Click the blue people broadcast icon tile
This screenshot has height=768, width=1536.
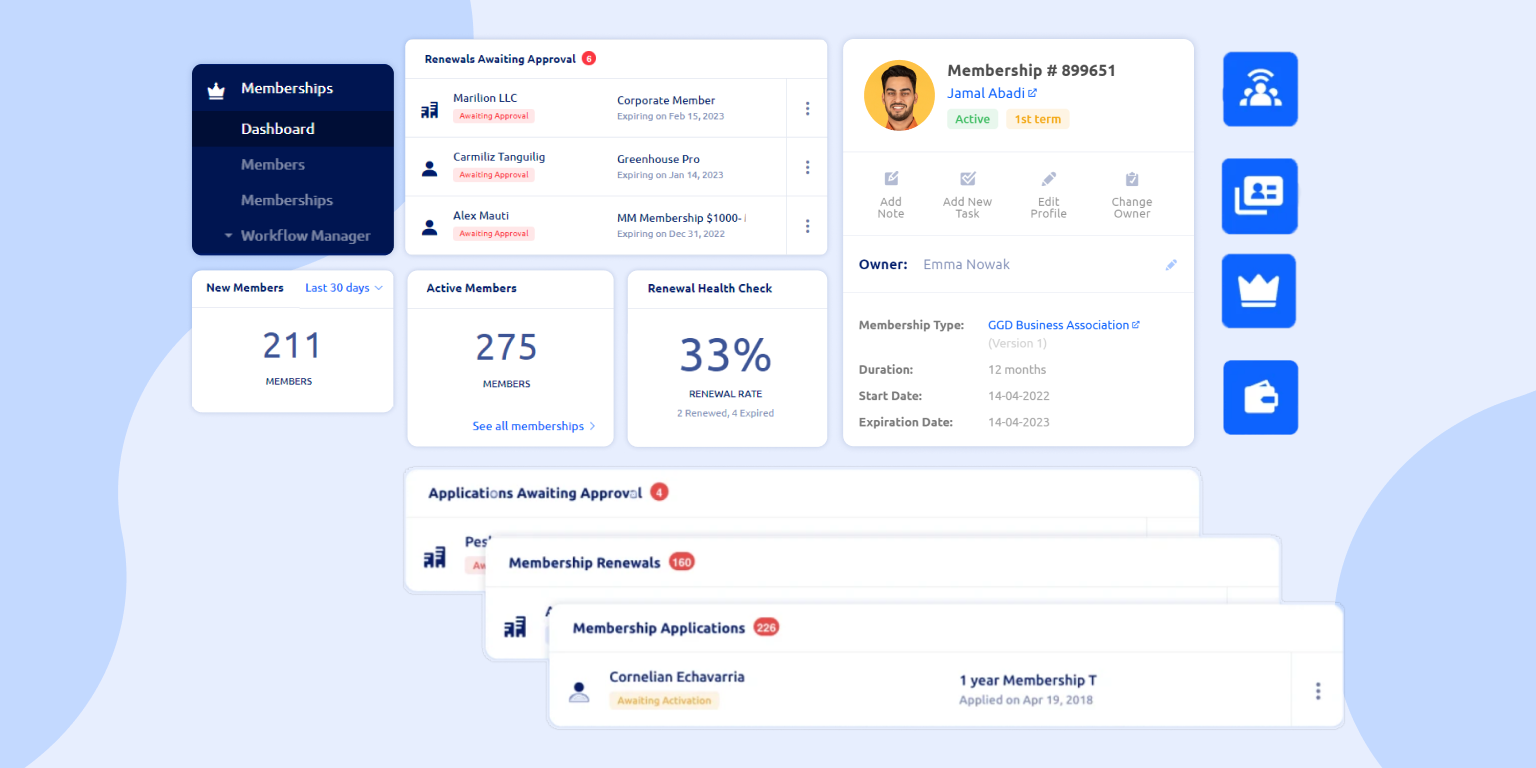[1260, 90]
